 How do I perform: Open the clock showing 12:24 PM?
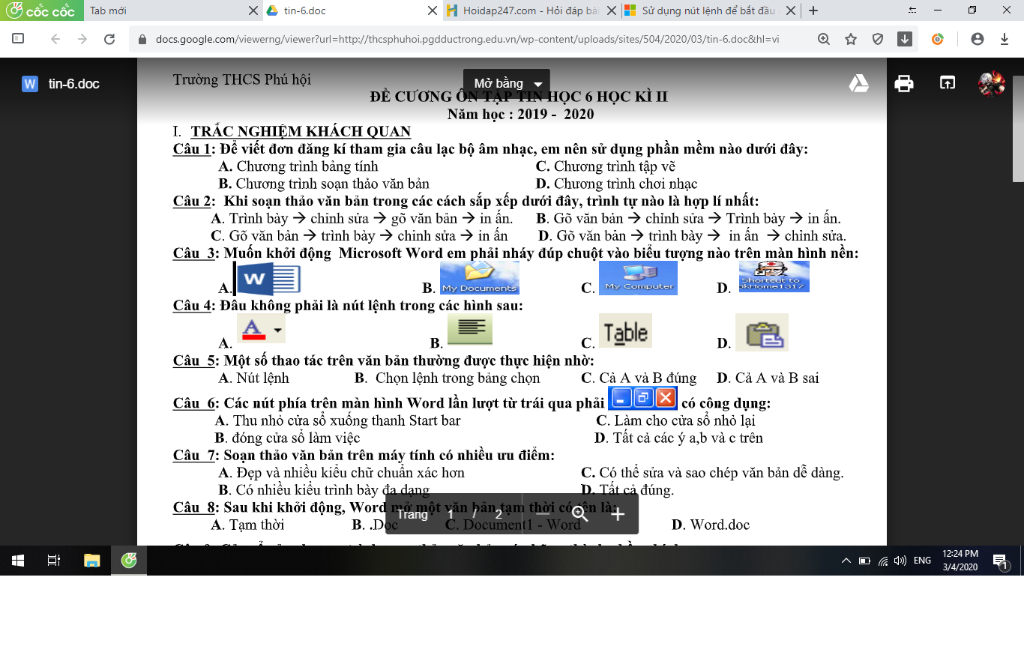click(960, 560)
